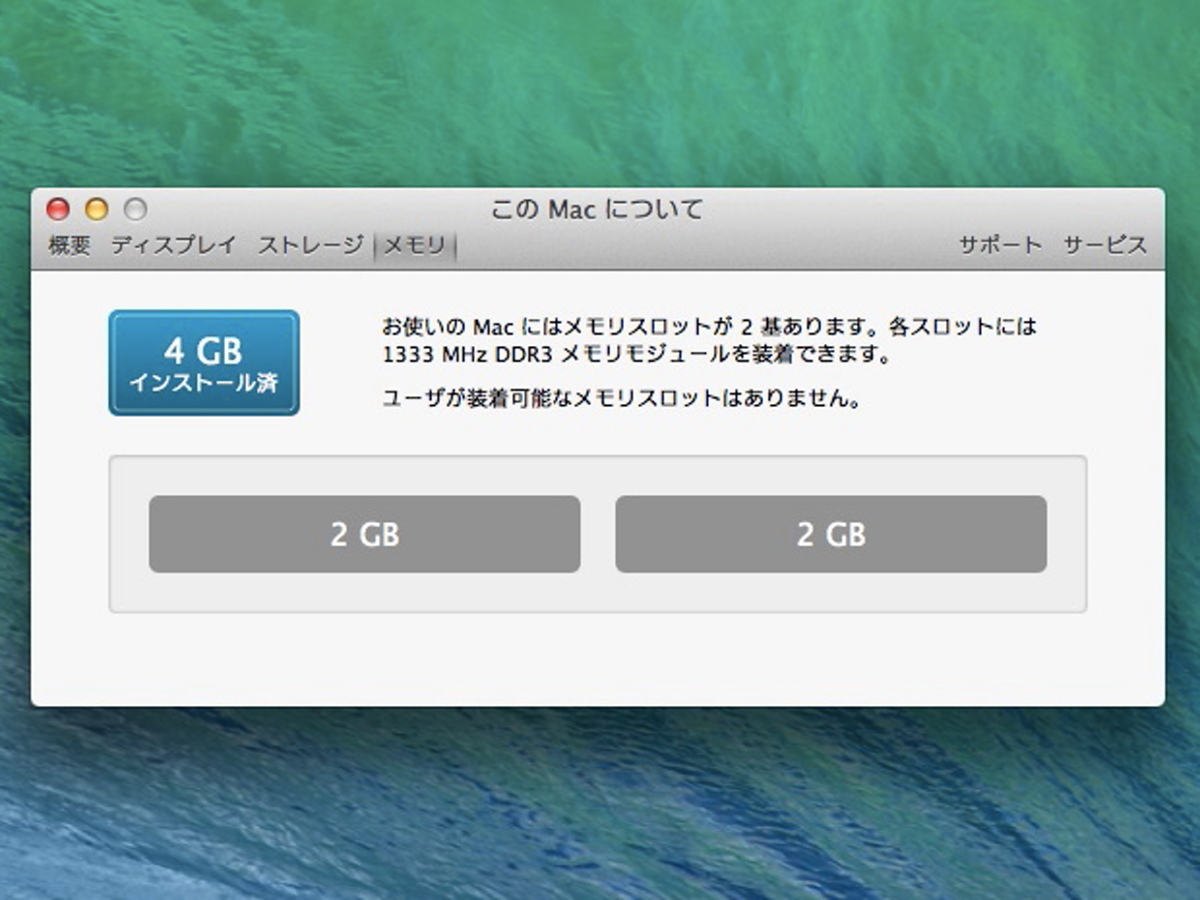Open the ディスプレイ tab
This screenshot has width=1200, height=900.
(x=173, y=245)
